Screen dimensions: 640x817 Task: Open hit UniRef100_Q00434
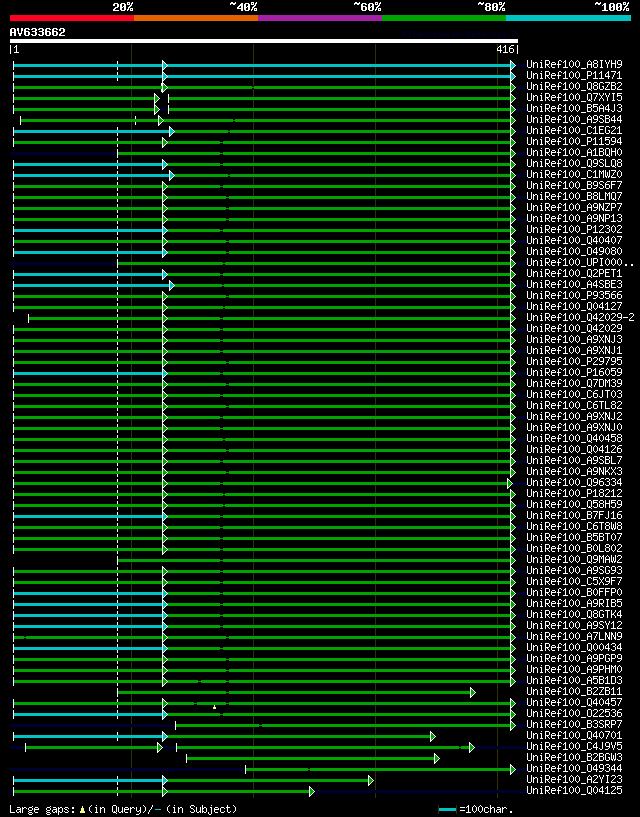point(574,648)
